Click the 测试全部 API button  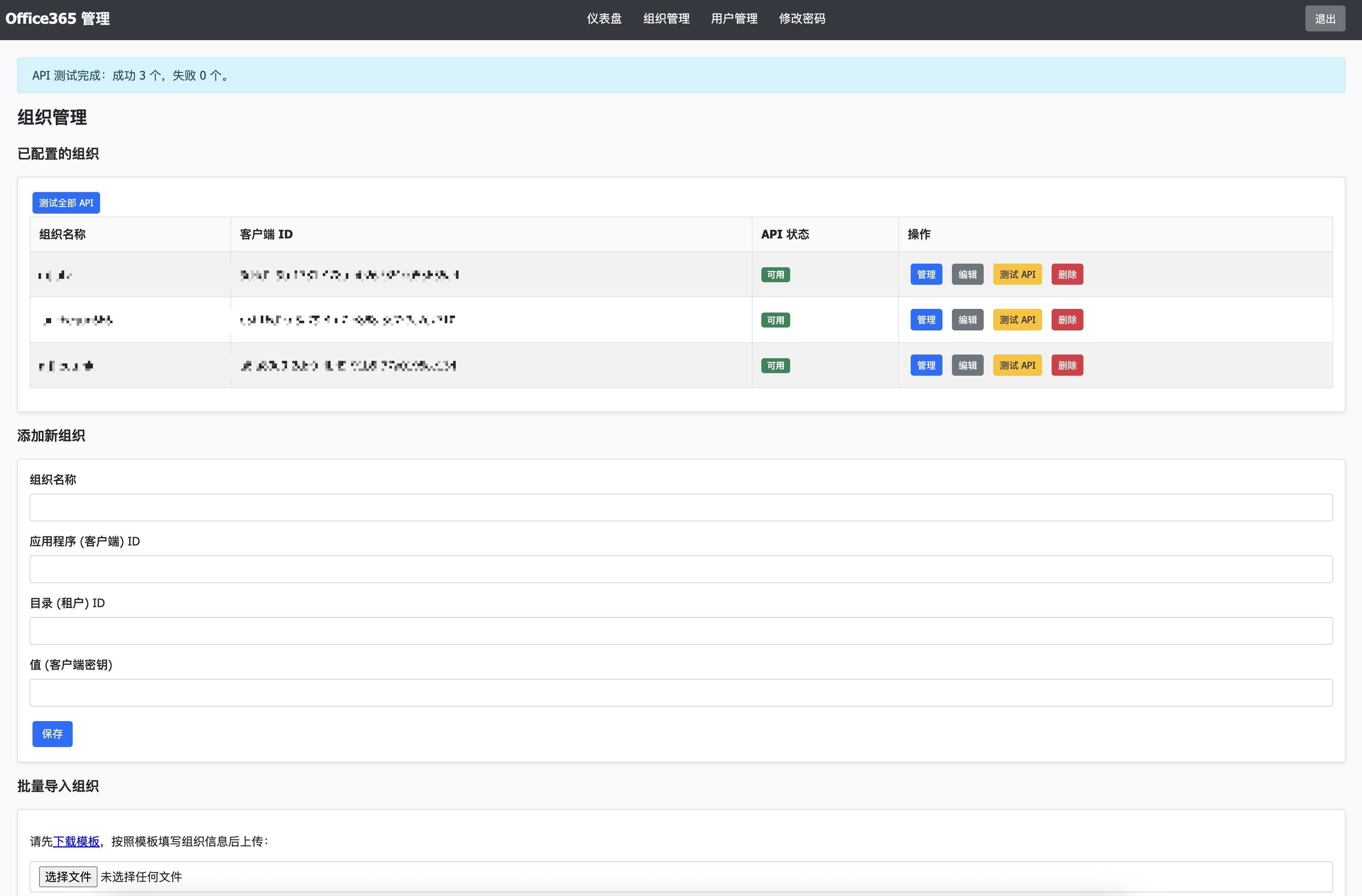(66, 203)
